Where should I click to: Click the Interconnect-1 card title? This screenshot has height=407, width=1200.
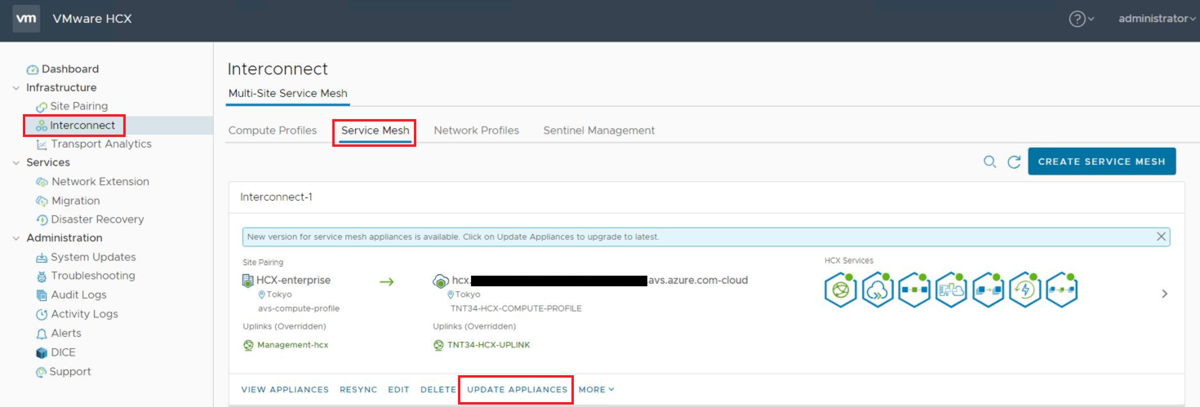click(276, 197)
